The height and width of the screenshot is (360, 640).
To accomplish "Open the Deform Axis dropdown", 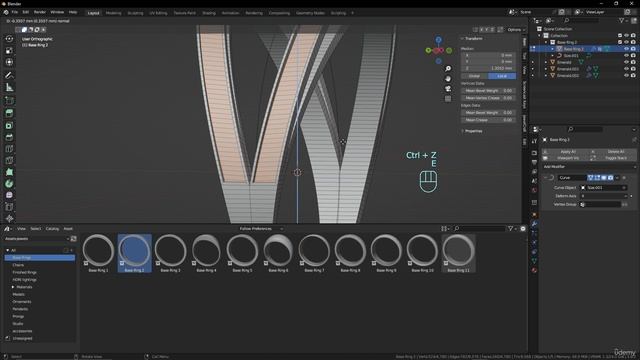I will [x=604, y=196].
